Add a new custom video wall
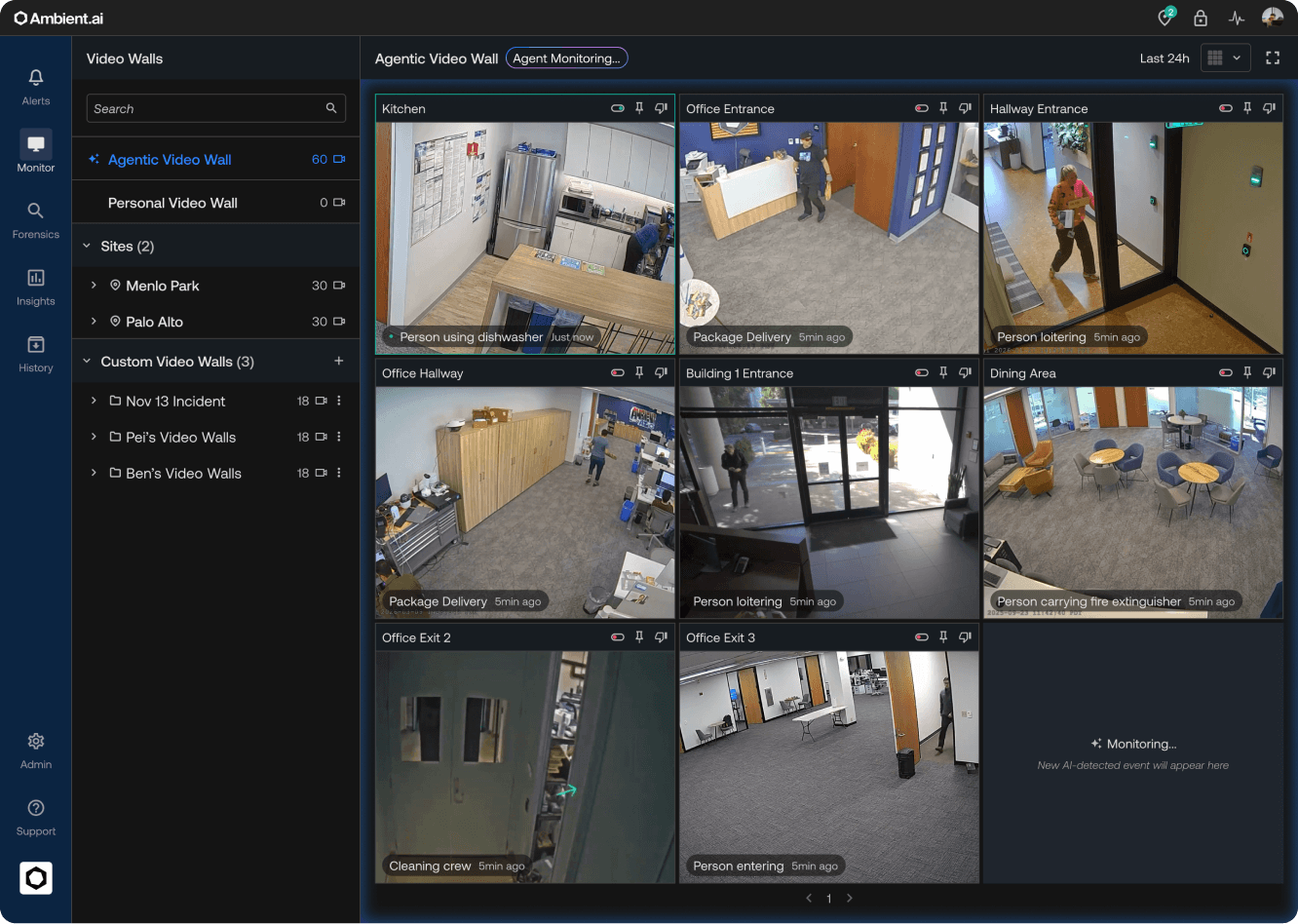The width and height of the screenshot is (1298, 924). click(339, 361)
